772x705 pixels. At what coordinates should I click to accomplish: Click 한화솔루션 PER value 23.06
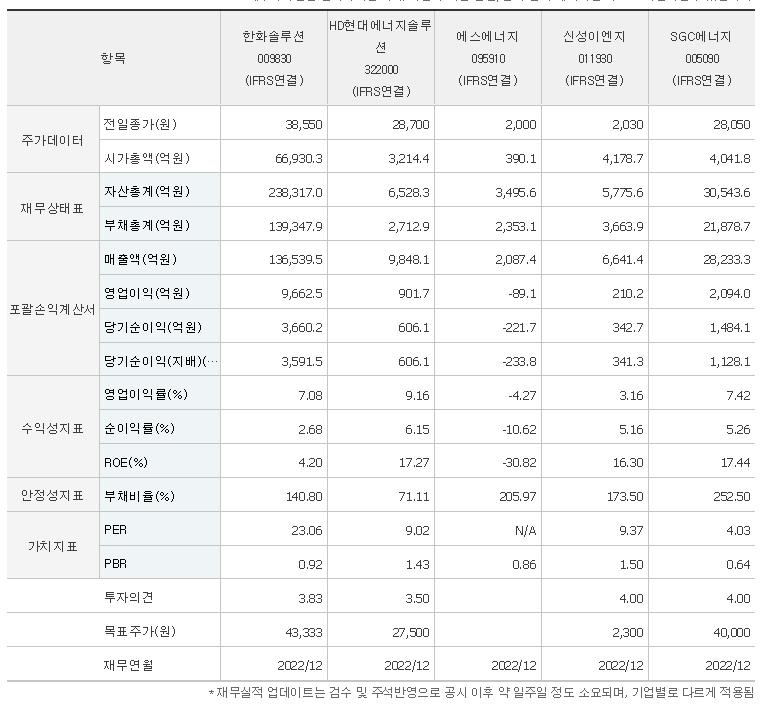coord(307,531)
